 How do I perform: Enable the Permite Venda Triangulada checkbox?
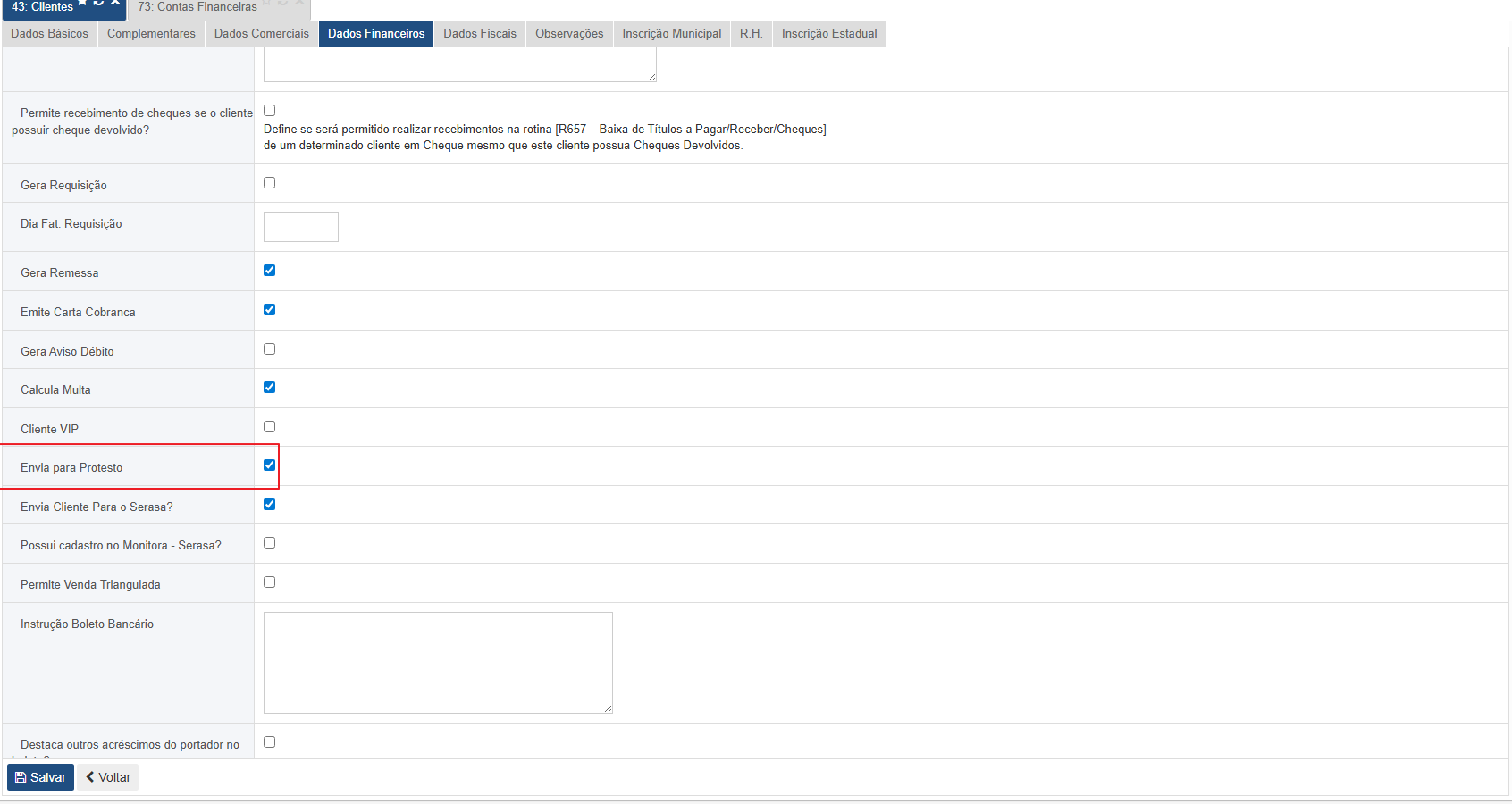[x=269, y=582]
